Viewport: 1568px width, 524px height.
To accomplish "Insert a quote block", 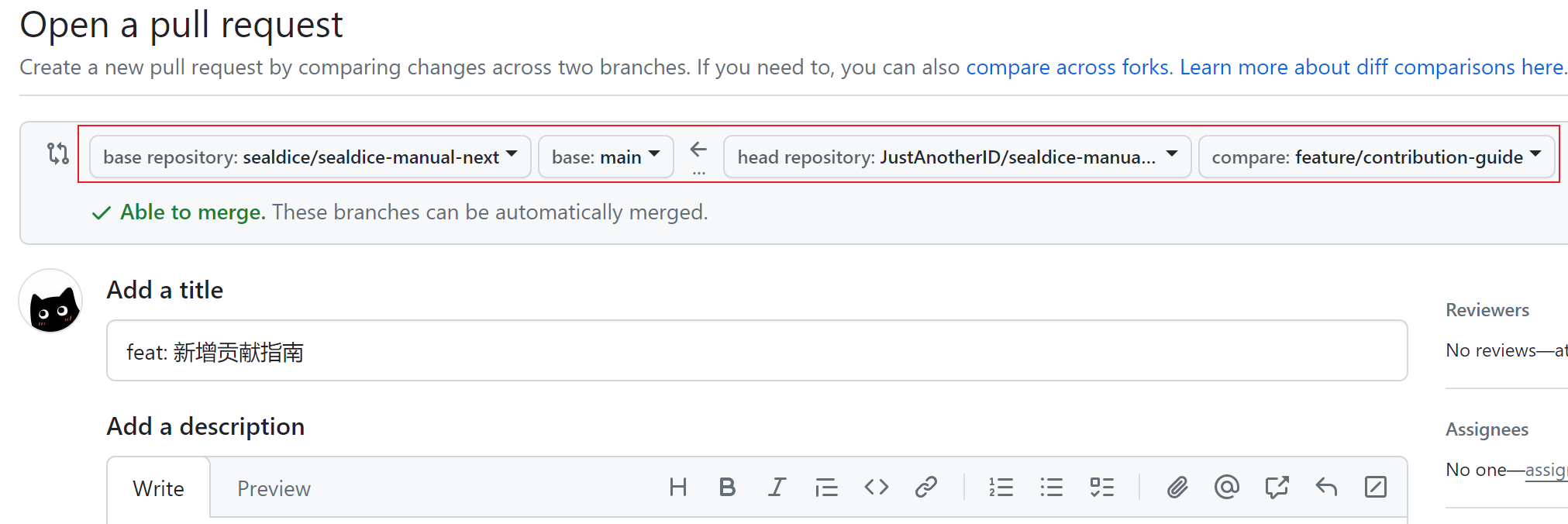I will pyautogui.click(x=826, y=488).
